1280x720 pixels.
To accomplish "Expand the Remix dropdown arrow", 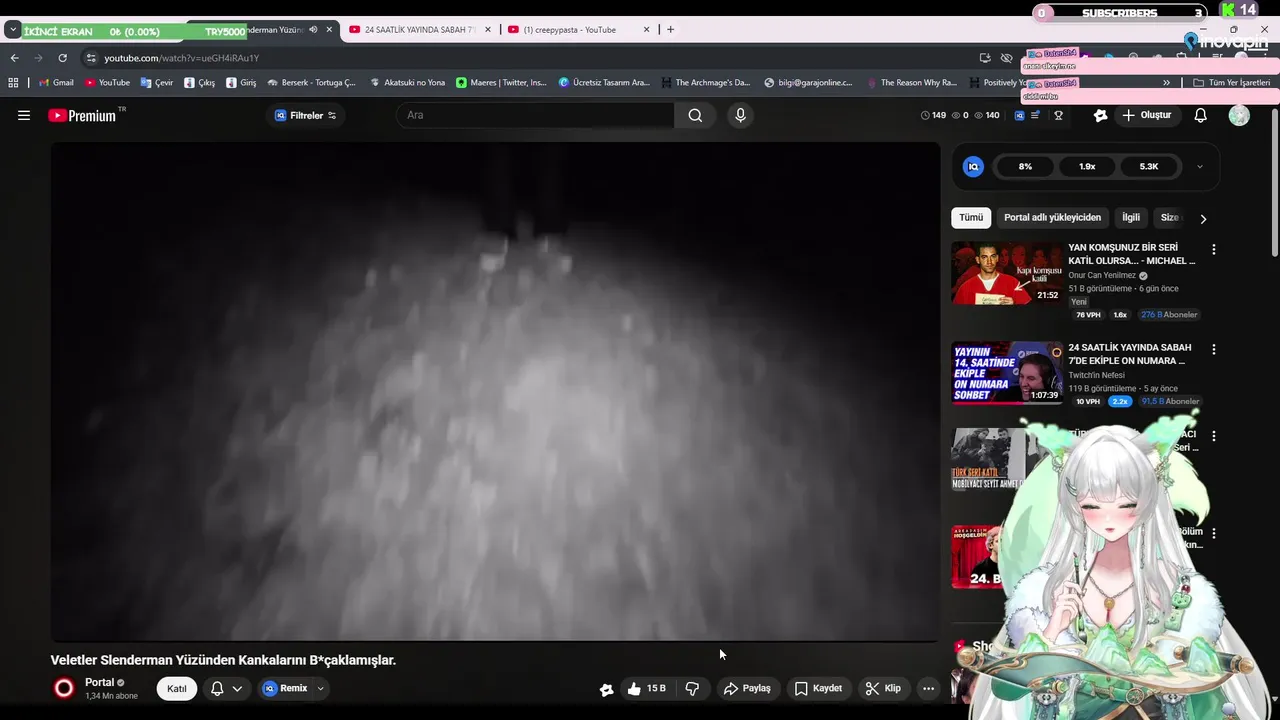I will 320,688.
